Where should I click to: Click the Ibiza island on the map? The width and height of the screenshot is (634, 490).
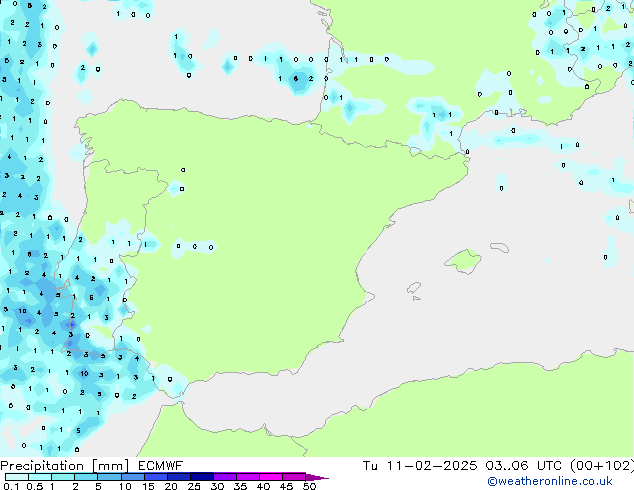414,288
